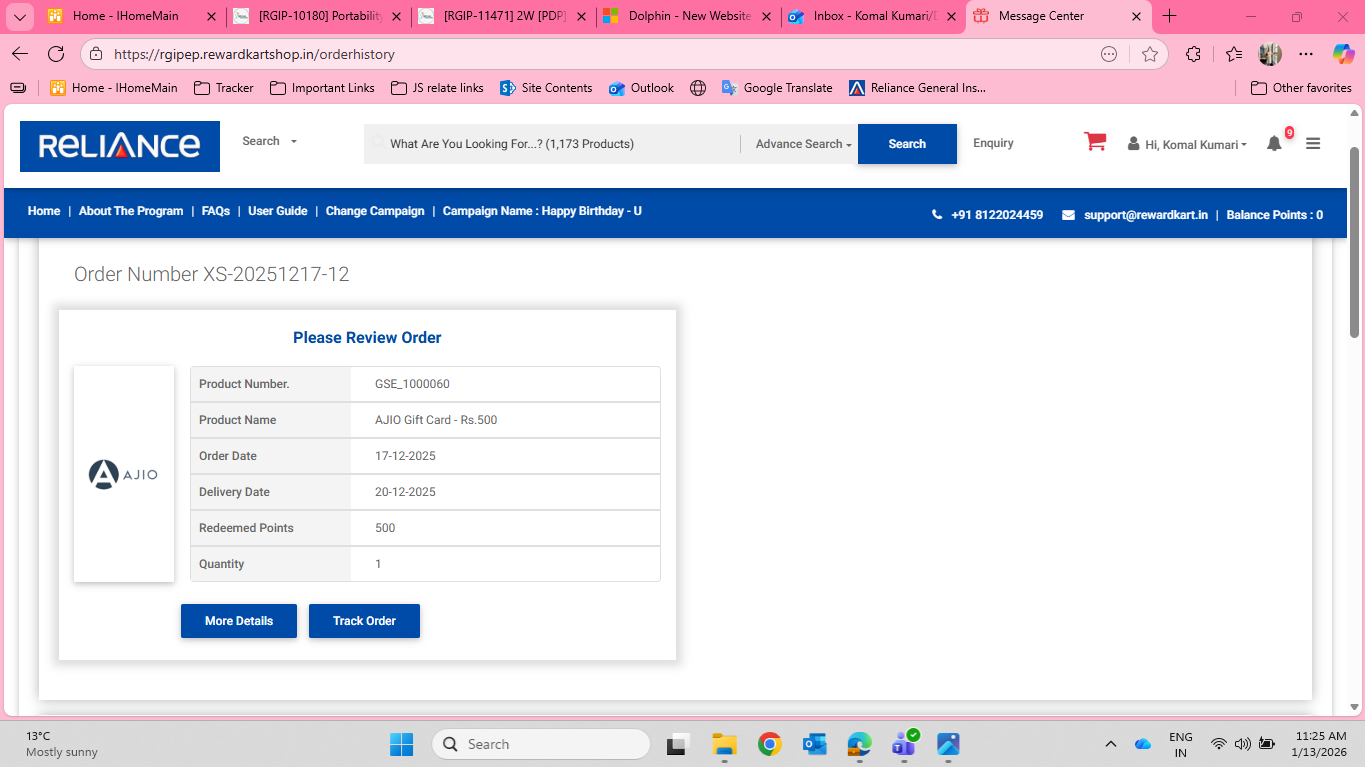The width and height of the screenshot is (1365, 767).
Task: Switch to RGIP-10180 Portability tab
Action: coord(317,16)
